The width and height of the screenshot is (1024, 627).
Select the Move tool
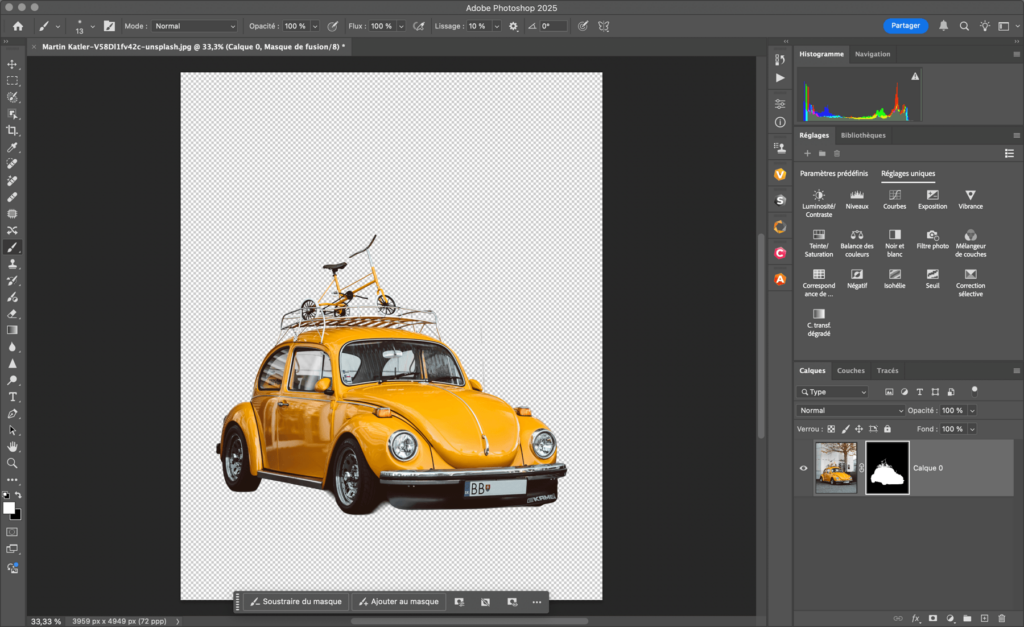click(x=12, y=64)
